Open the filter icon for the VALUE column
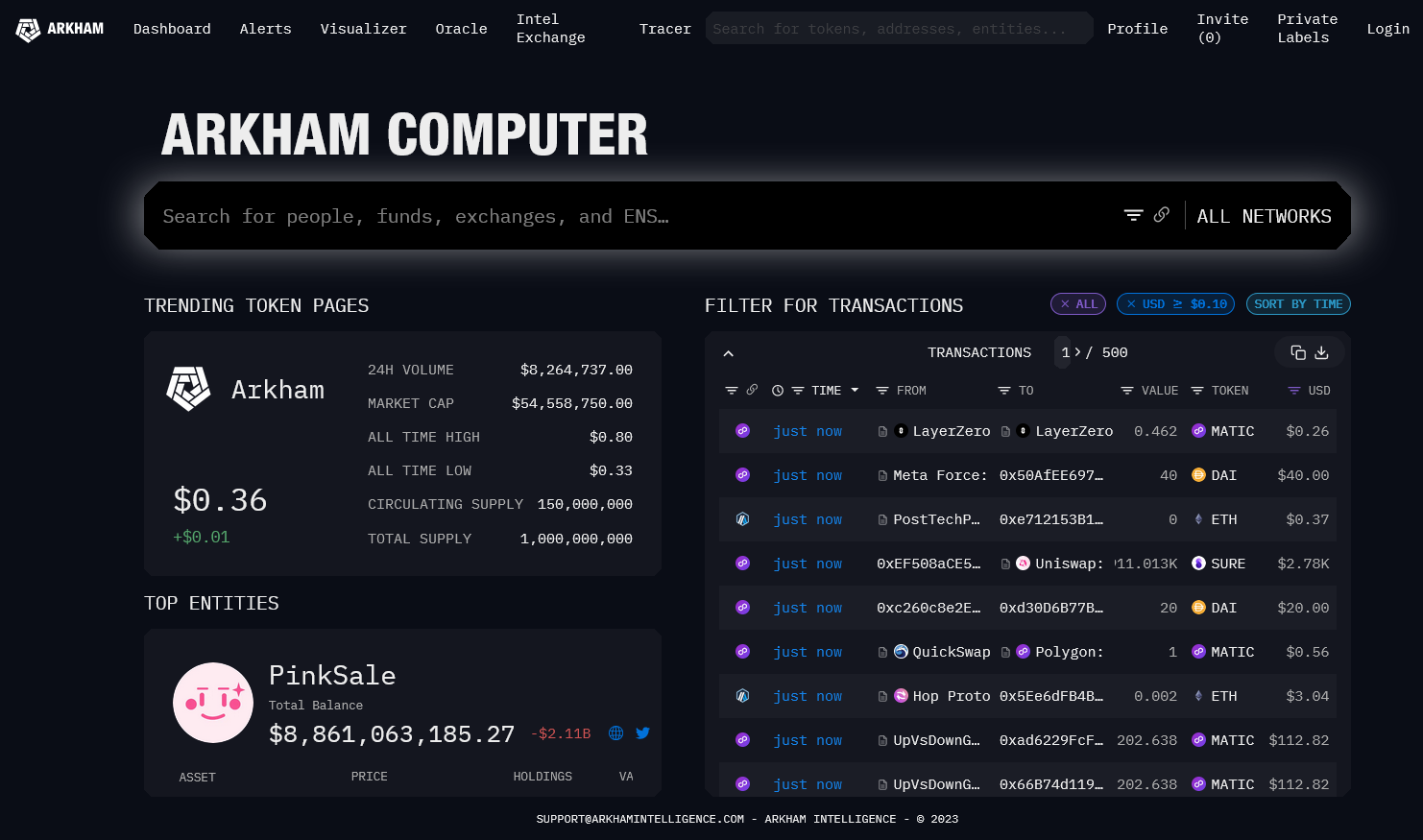Image resolution: width=1423 pixels, height=840 pixels. pyautogui.click(x=1127, y=391)
